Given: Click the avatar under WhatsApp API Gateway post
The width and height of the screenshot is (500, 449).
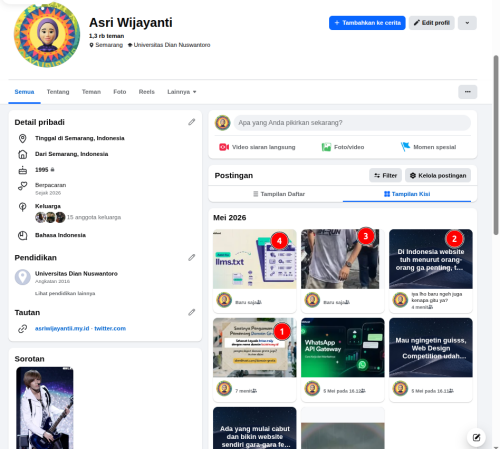Looking at the screenshot, I should (312, 389).
